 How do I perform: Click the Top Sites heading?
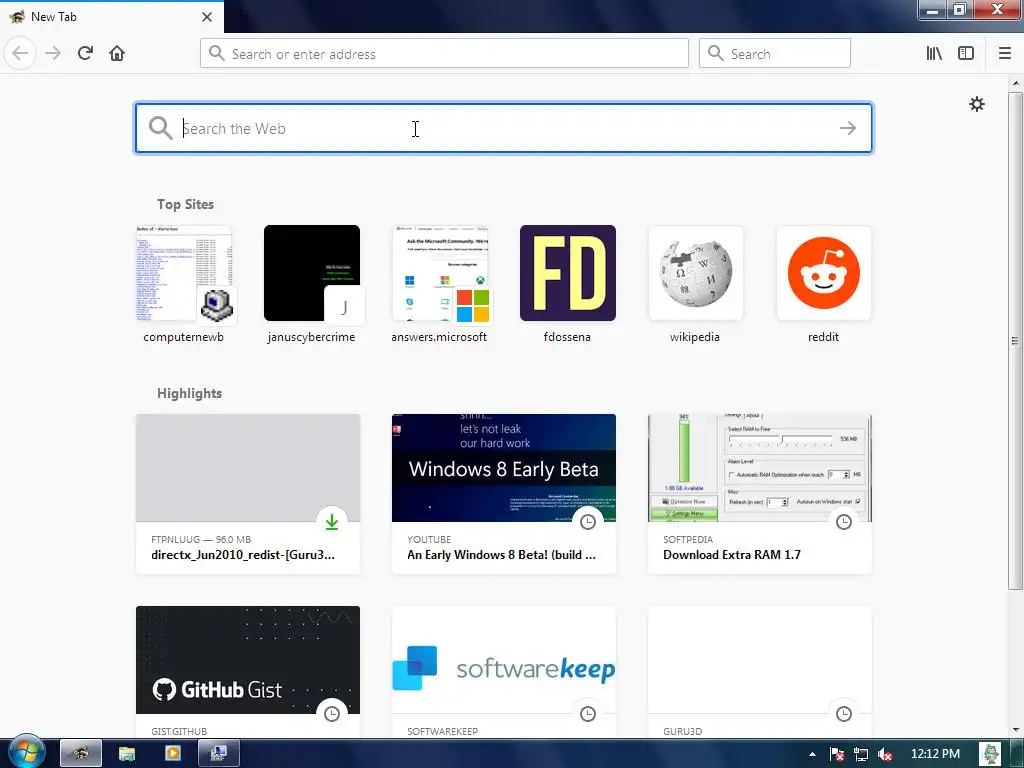point(185,204)
